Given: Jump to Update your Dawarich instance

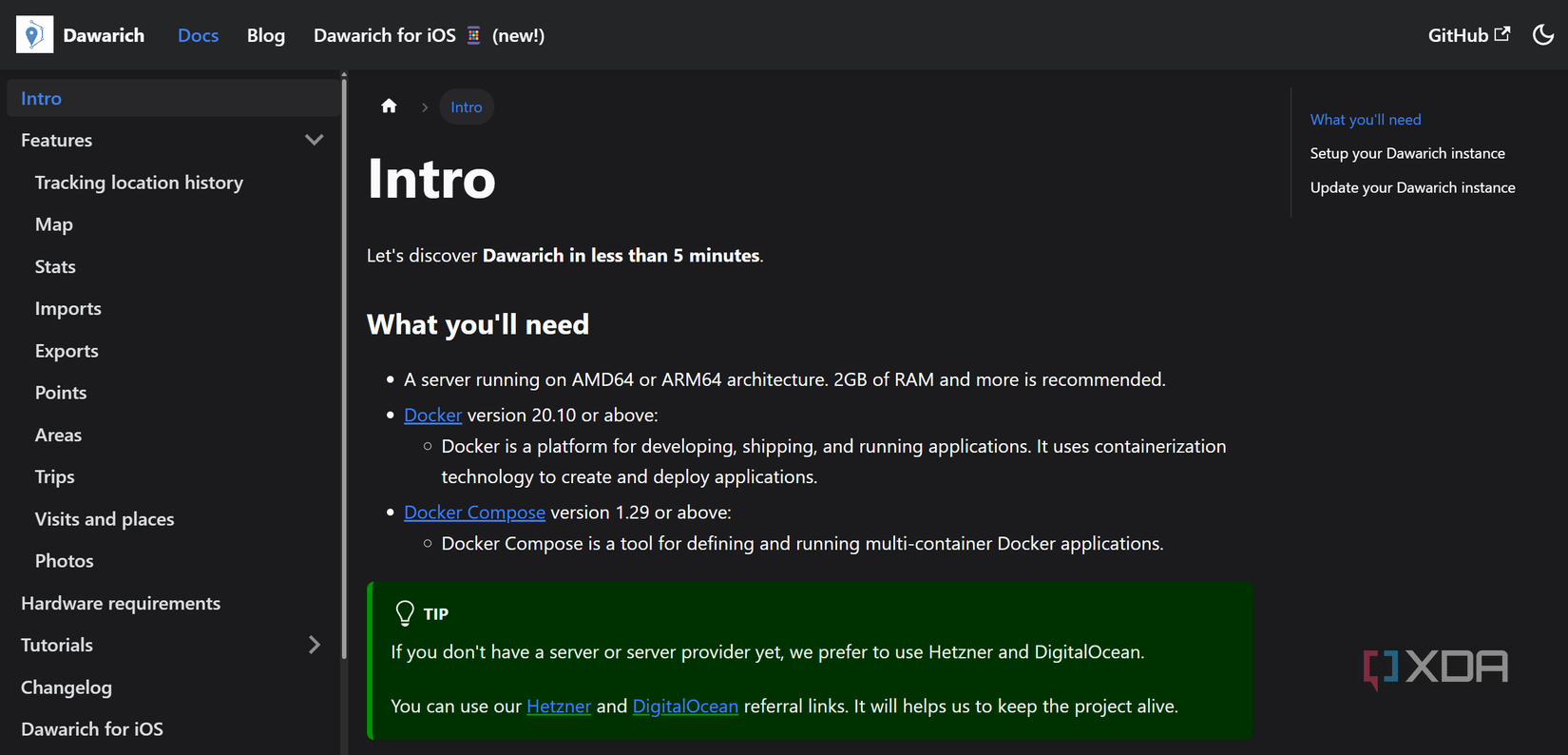Looking at the screenshot, I should [x=1413, y=187].
